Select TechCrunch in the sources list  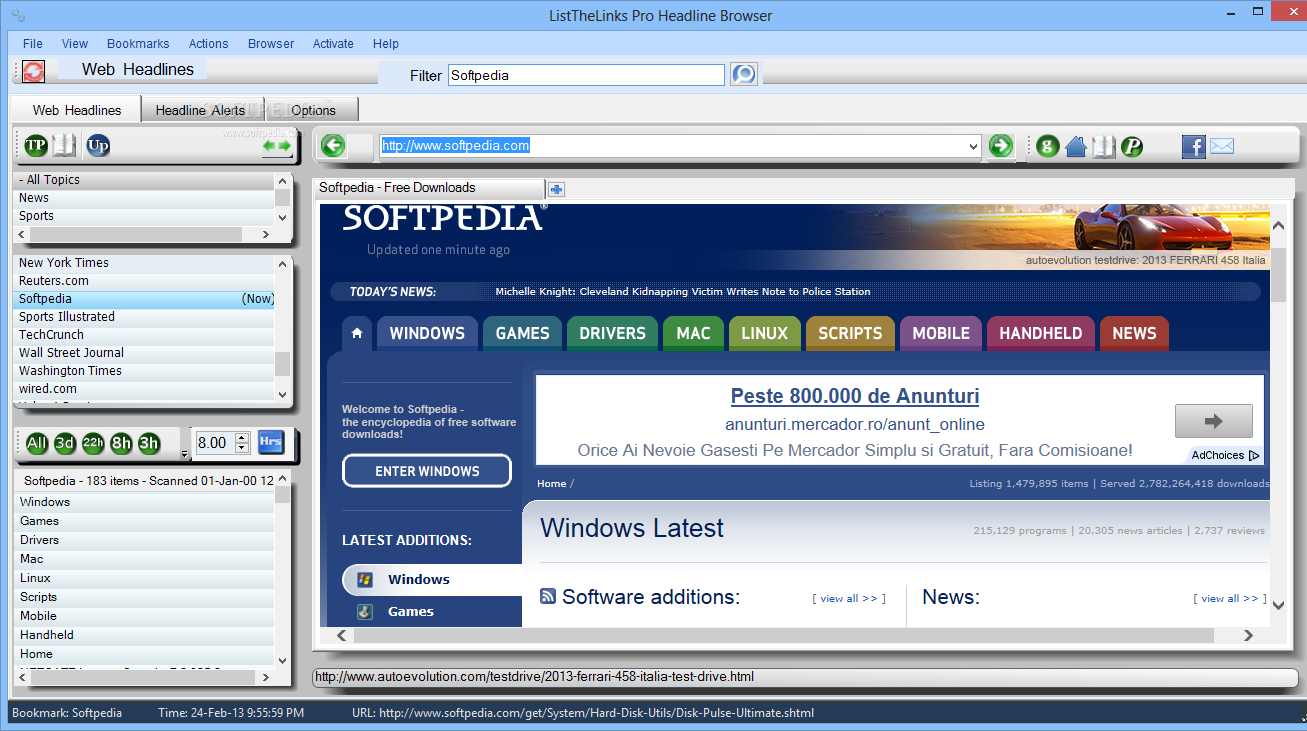[145, 335]
